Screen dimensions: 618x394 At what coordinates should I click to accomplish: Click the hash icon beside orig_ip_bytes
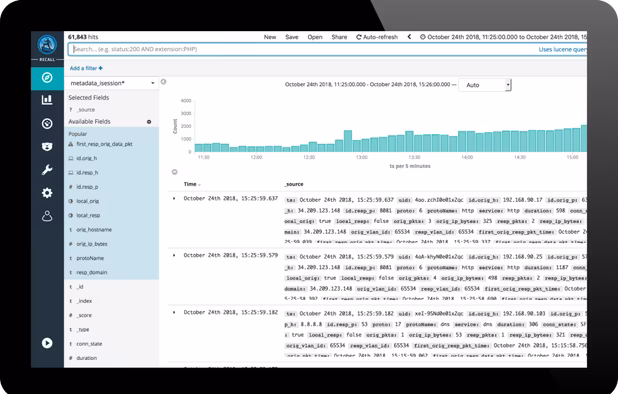pos(71,244)
